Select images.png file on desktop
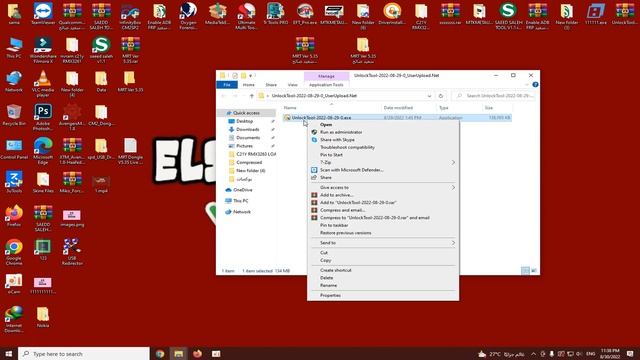The height and width of the screenshot is (360, 640). 72,218
